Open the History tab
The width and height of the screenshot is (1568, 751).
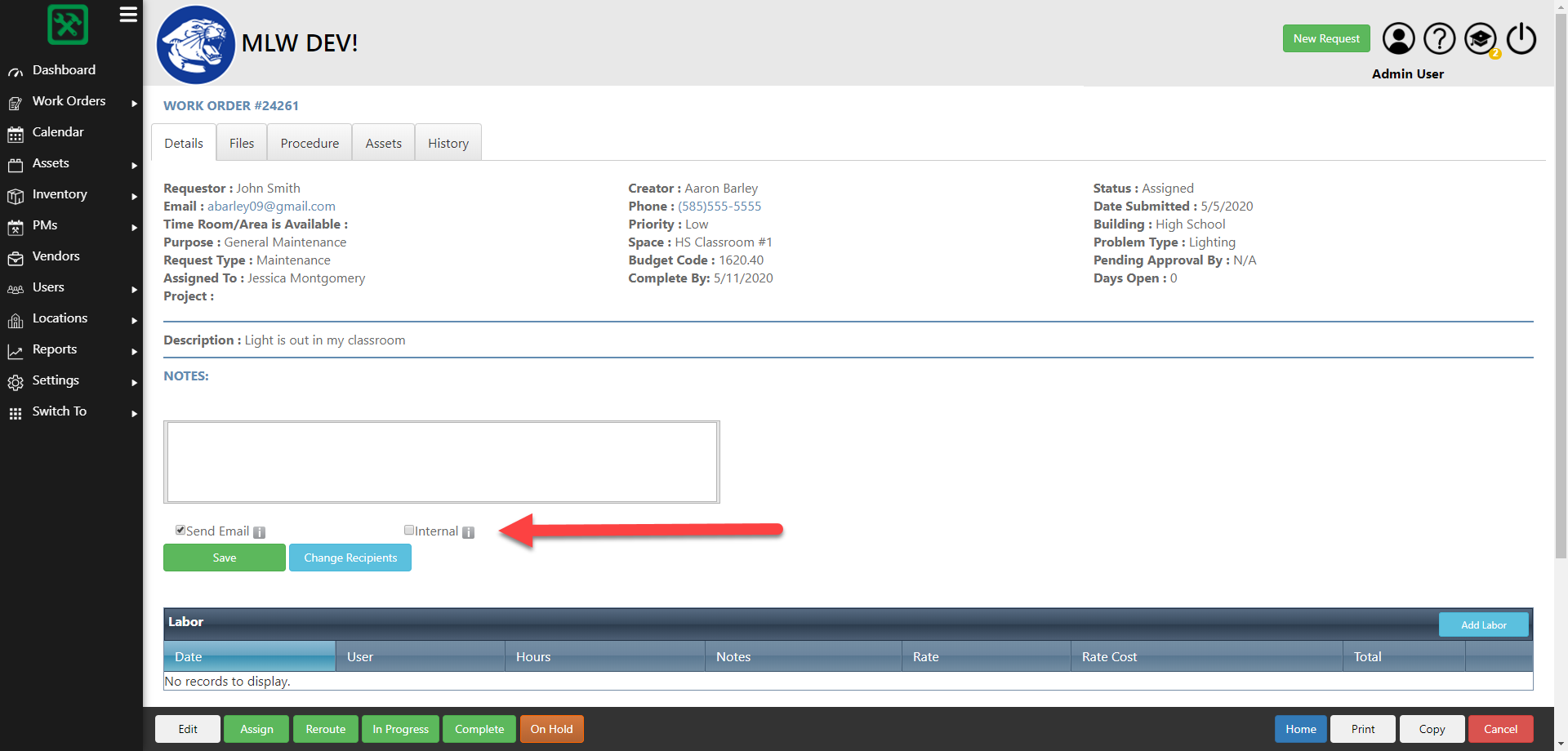[x=448, y=142]
